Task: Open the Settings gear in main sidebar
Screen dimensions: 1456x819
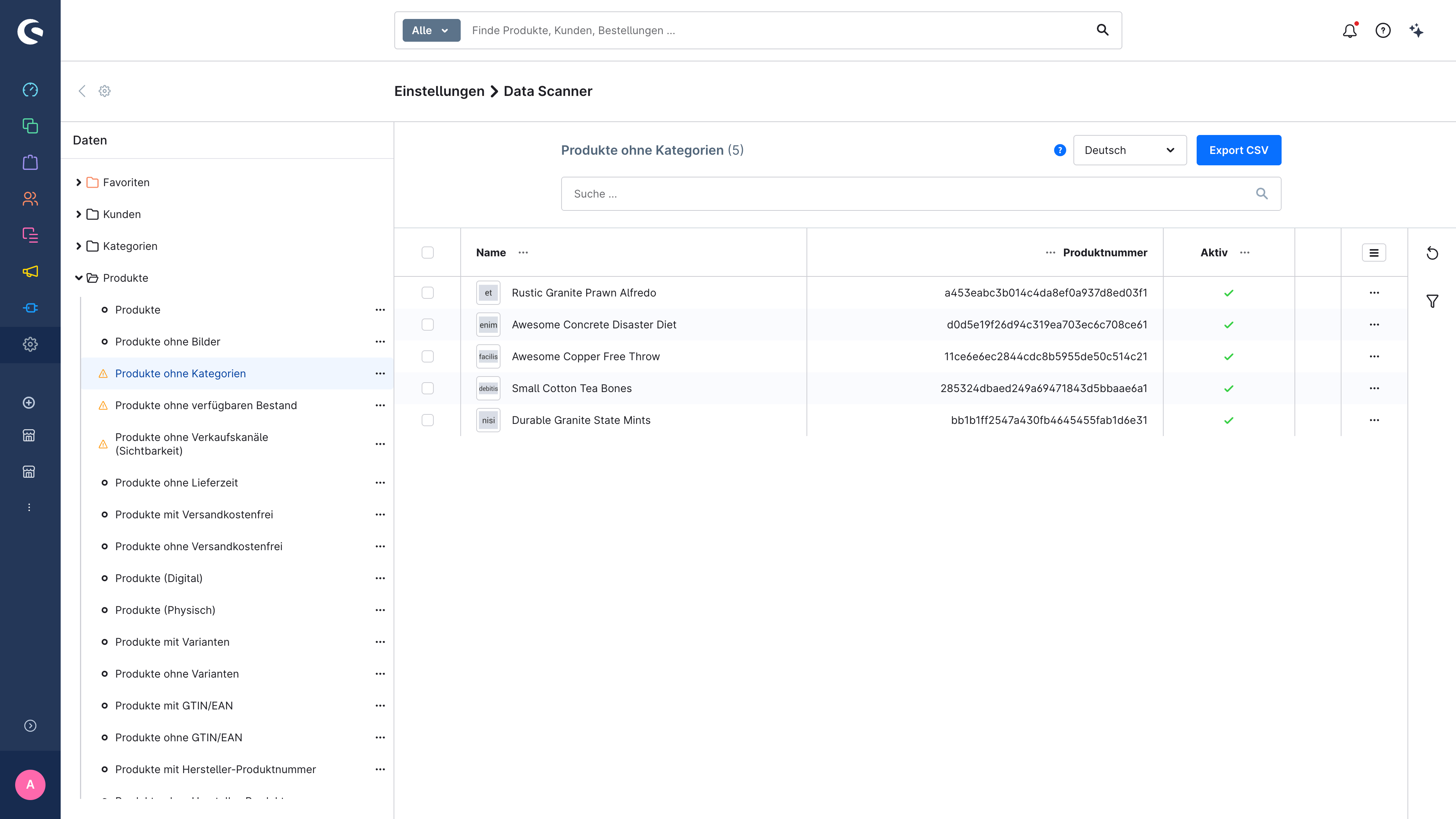Action: click(30, 344)
